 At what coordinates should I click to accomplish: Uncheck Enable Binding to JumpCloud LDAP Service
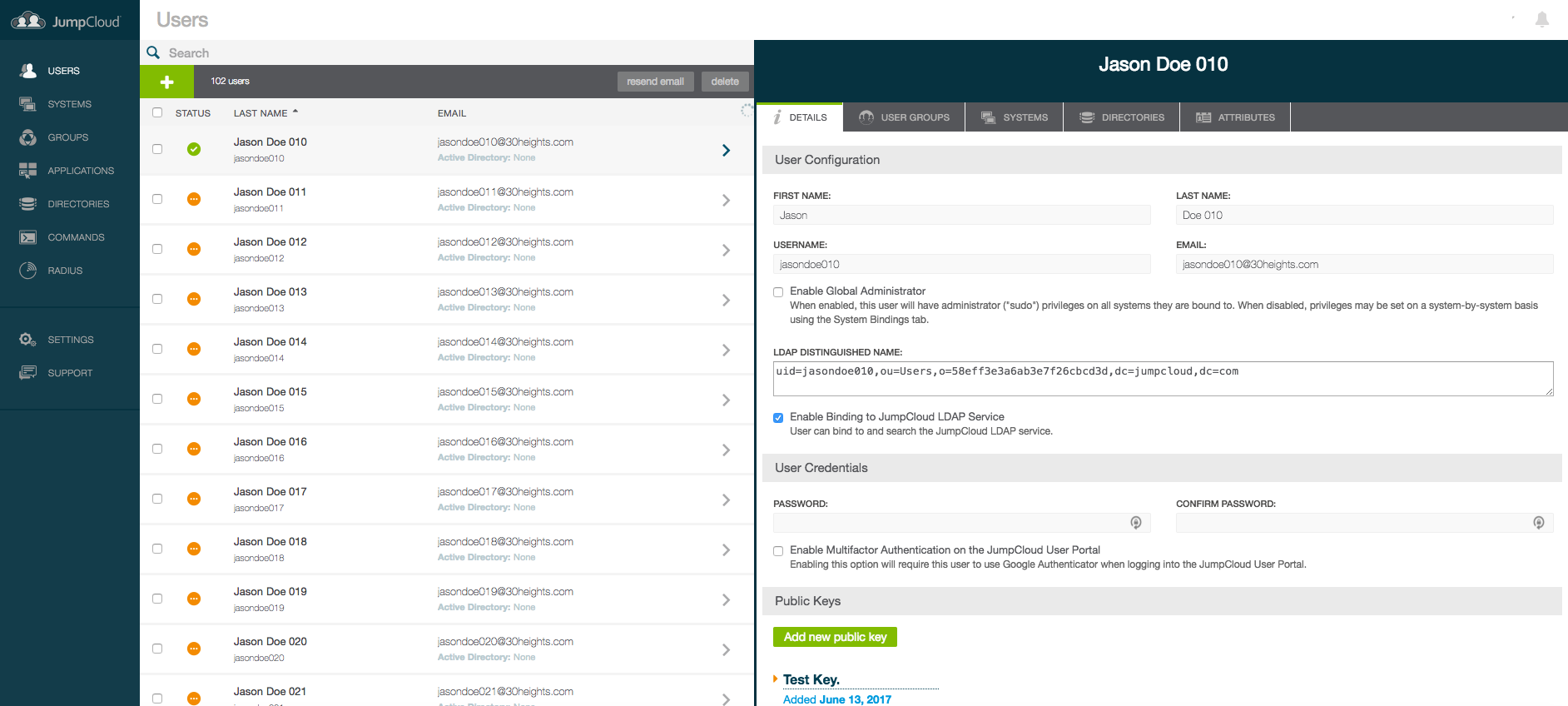pyautogui.click(x=778, y=418)
